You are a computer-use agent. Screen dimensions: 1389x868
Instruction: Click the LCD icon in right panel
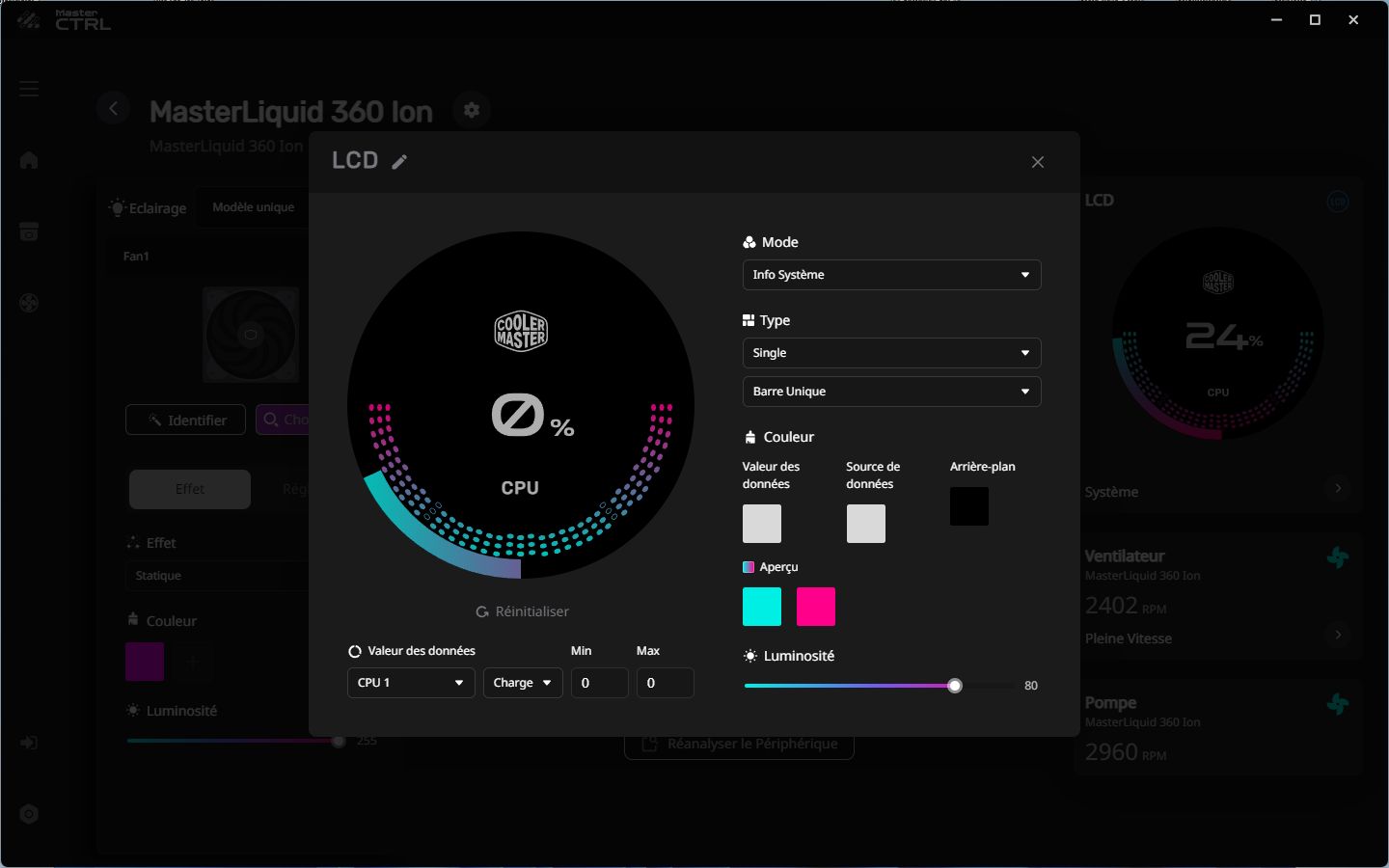1337,202
